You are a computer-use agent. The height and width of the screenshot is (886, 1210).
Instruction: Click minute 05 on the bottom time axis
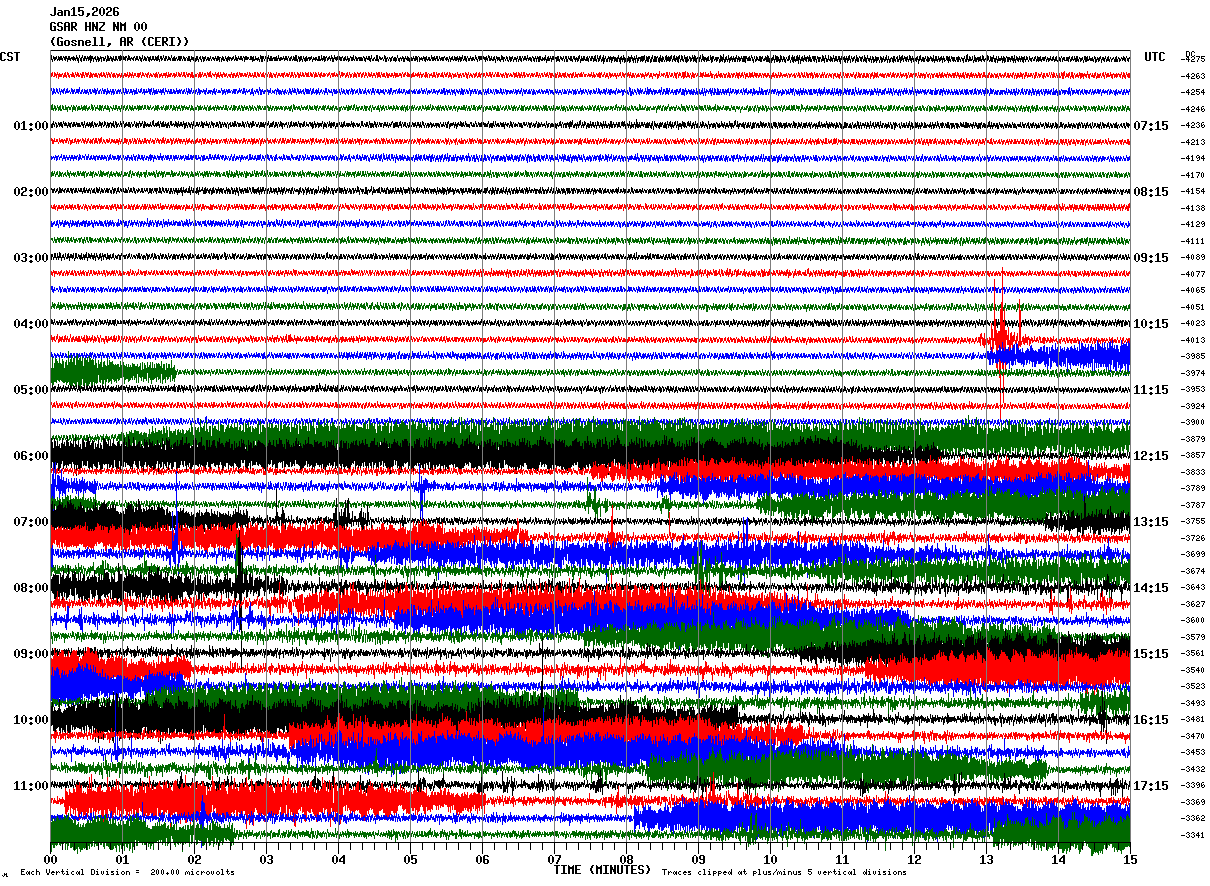point(410,859)
